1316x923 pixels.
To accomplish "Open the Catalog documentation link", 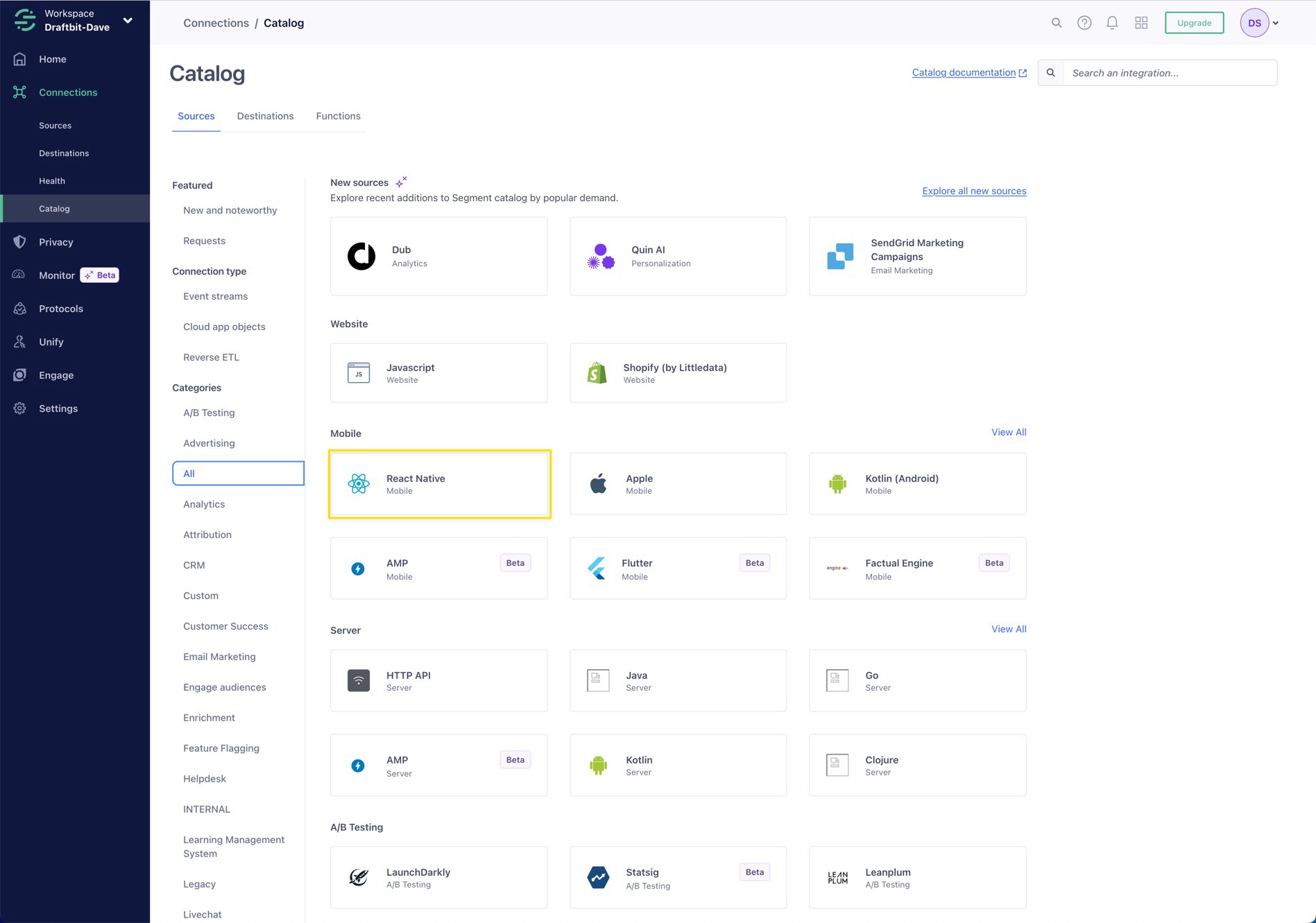I will tap(969, 73).
